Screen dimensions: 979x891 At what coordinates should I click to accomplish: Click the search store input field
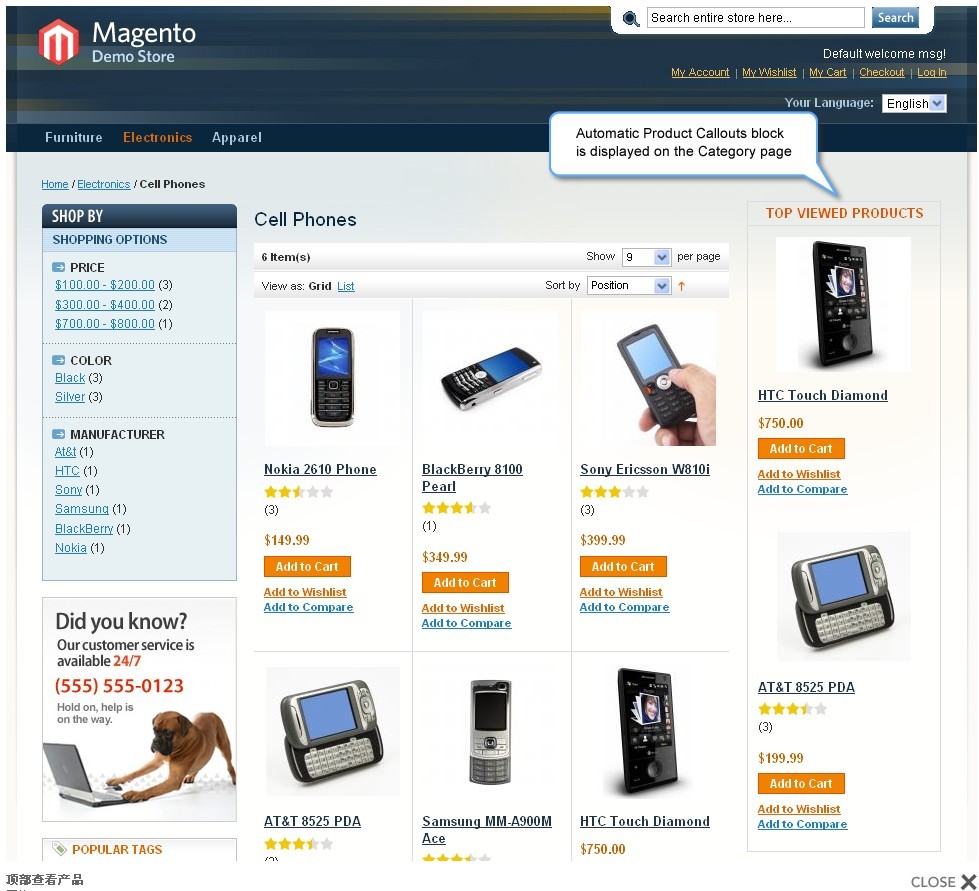coord(755,17)
